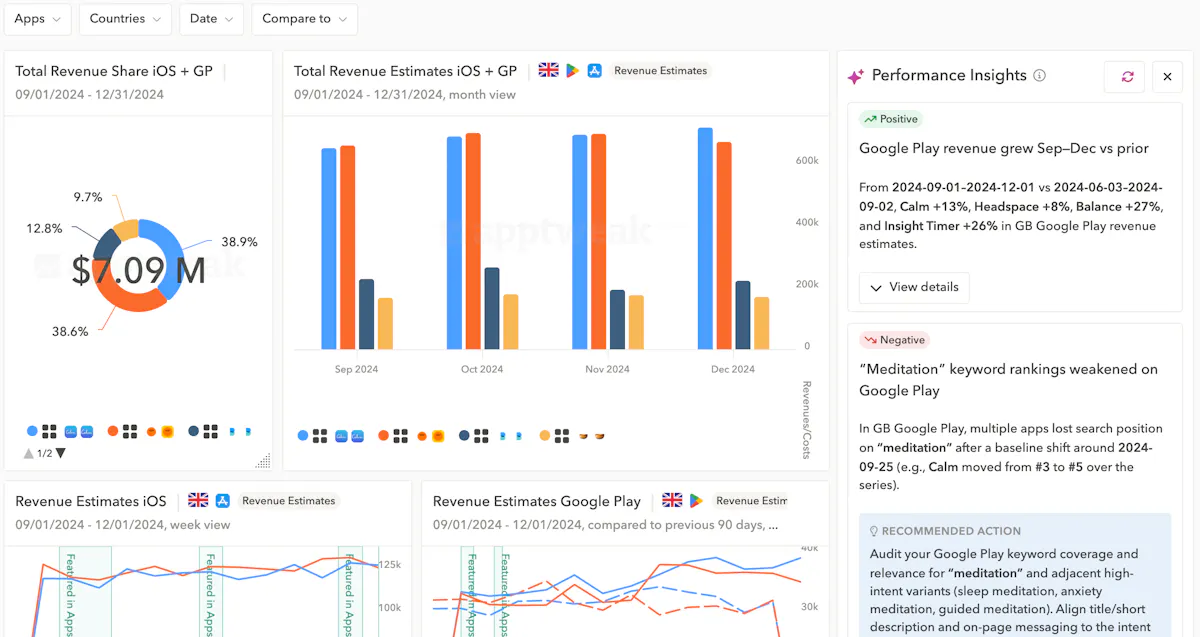The width and height of the screenshot is (1200, 637).
Task: Open the Date filter dropdown
Action: coord(211,19)
